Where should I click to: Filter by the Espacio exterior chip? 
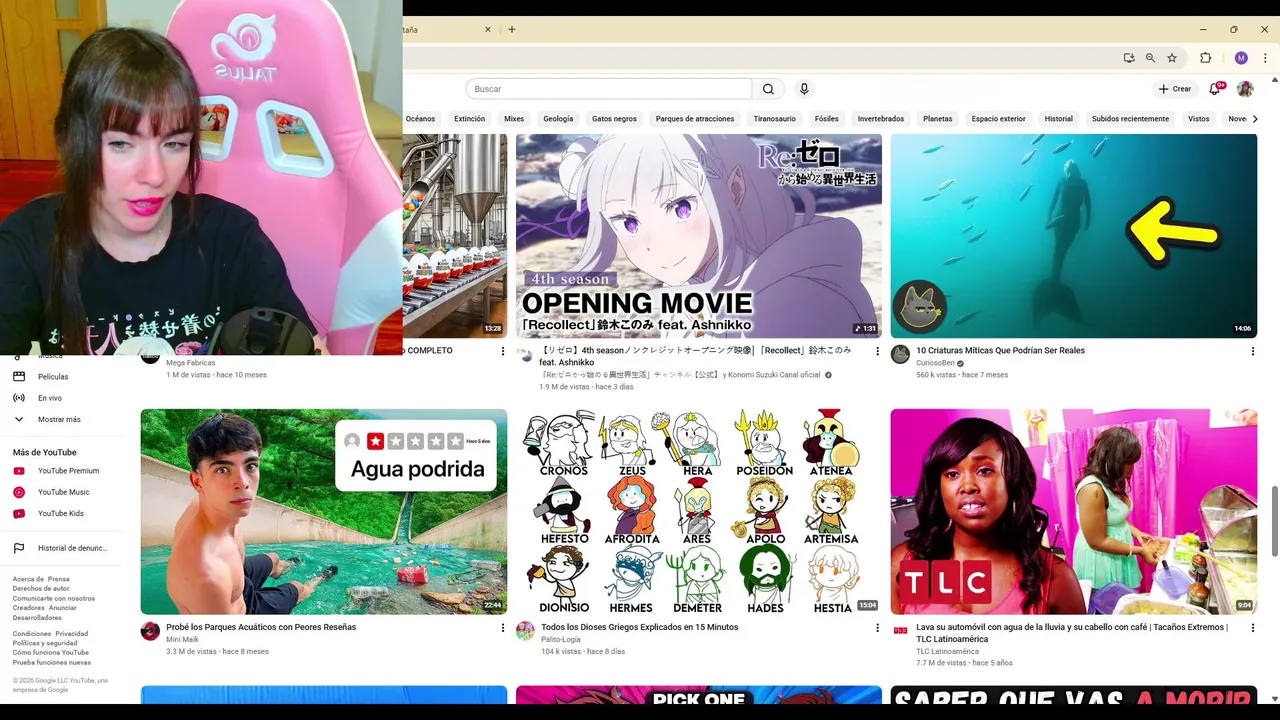click(x=999, y=119)
